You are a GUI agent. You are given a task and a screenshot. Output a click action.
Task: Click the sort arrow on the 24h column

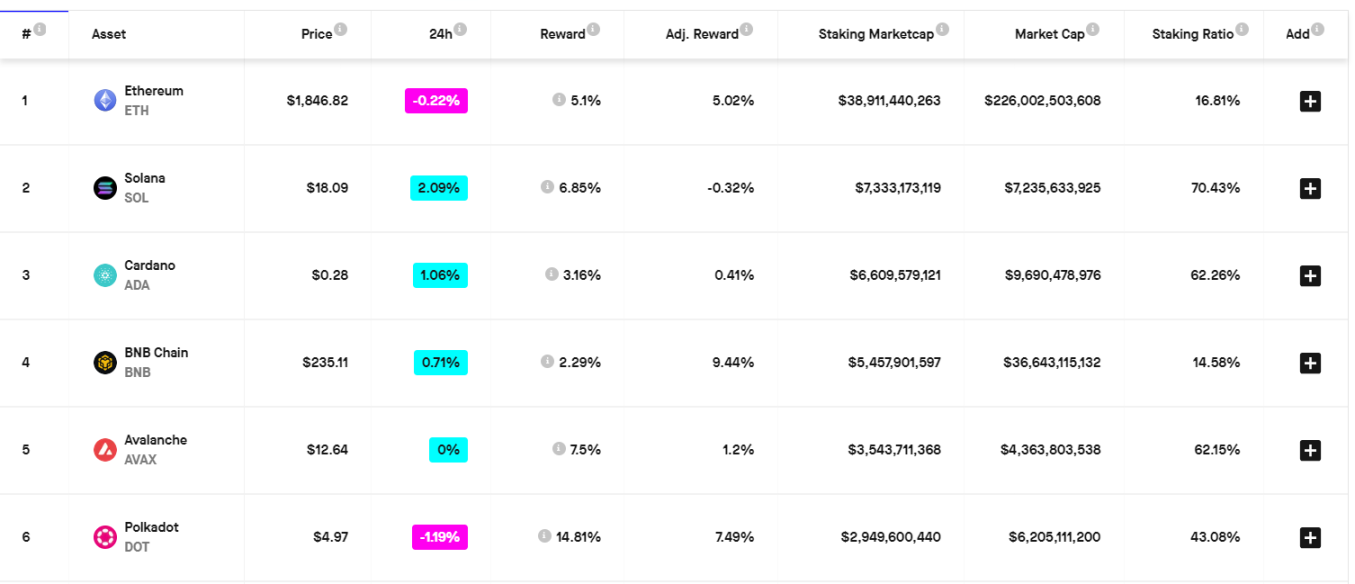(459, 29)
